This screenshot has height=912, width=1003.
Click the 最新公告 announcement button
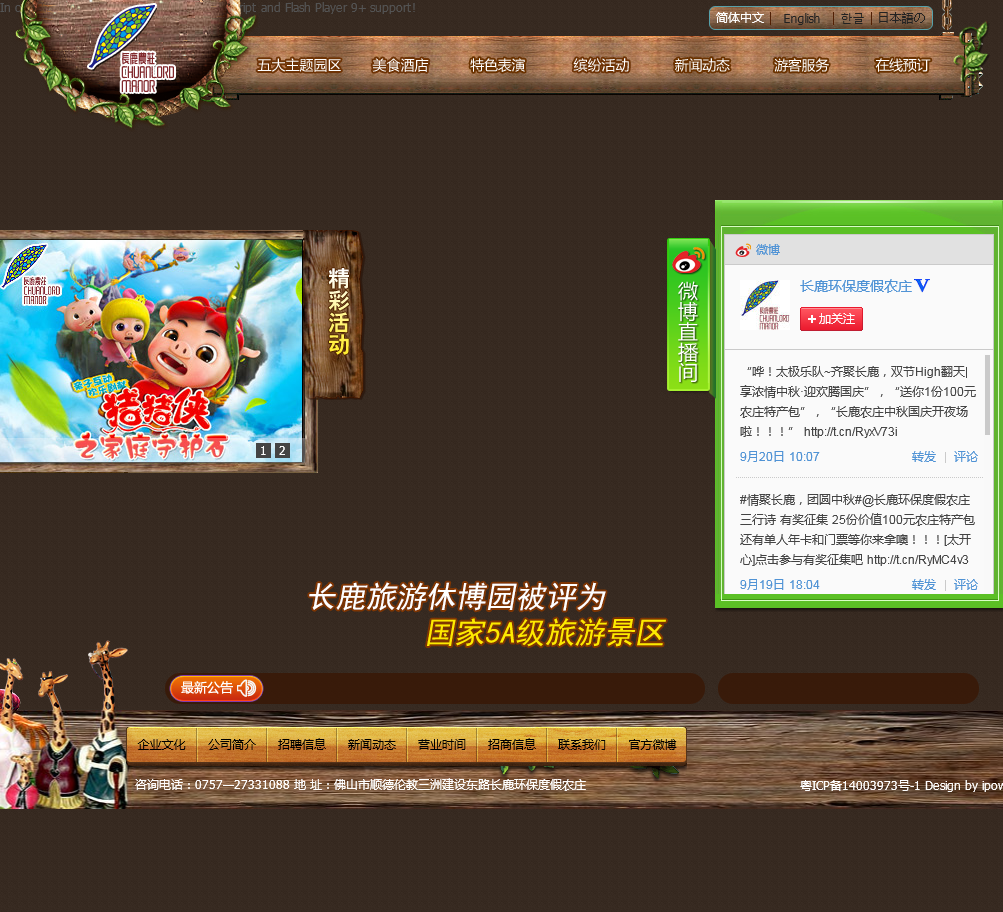click(216, 688)
